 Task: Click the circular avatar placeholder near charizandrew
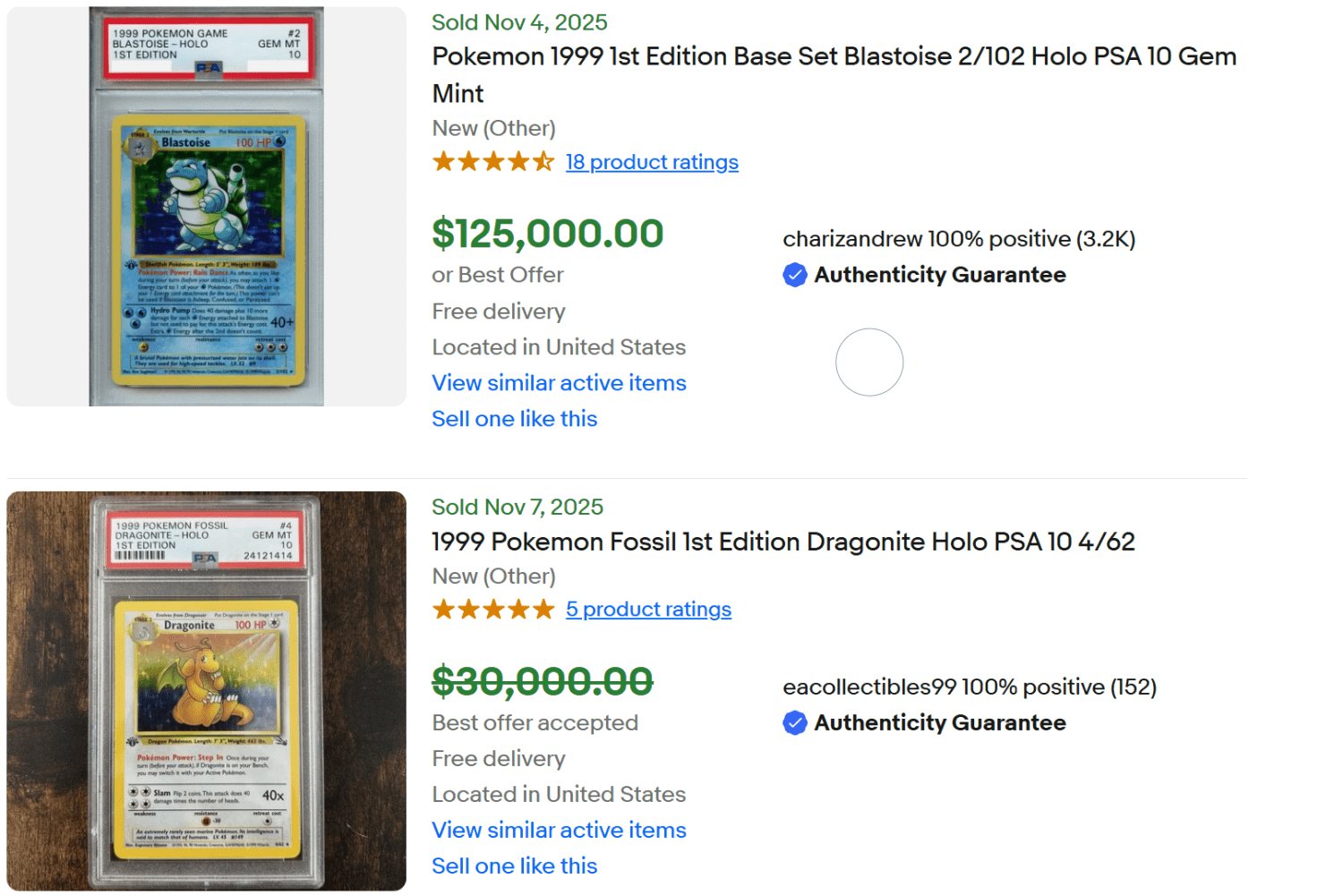coord(869,362)
